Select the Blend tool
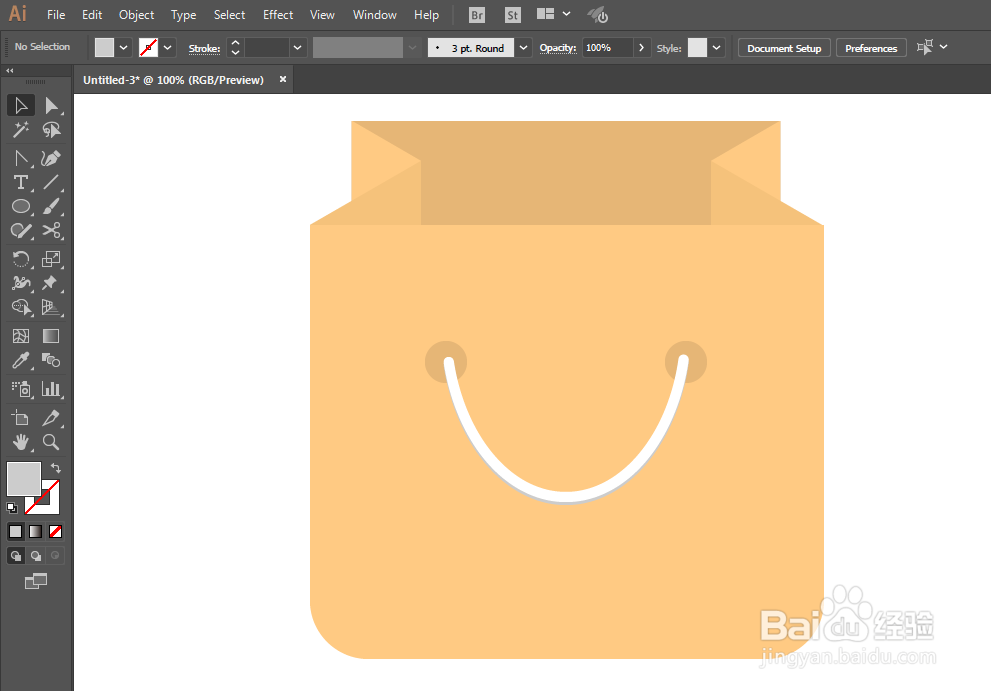Image resolution: width=991 pixels, height=691 pixels. 51,360
